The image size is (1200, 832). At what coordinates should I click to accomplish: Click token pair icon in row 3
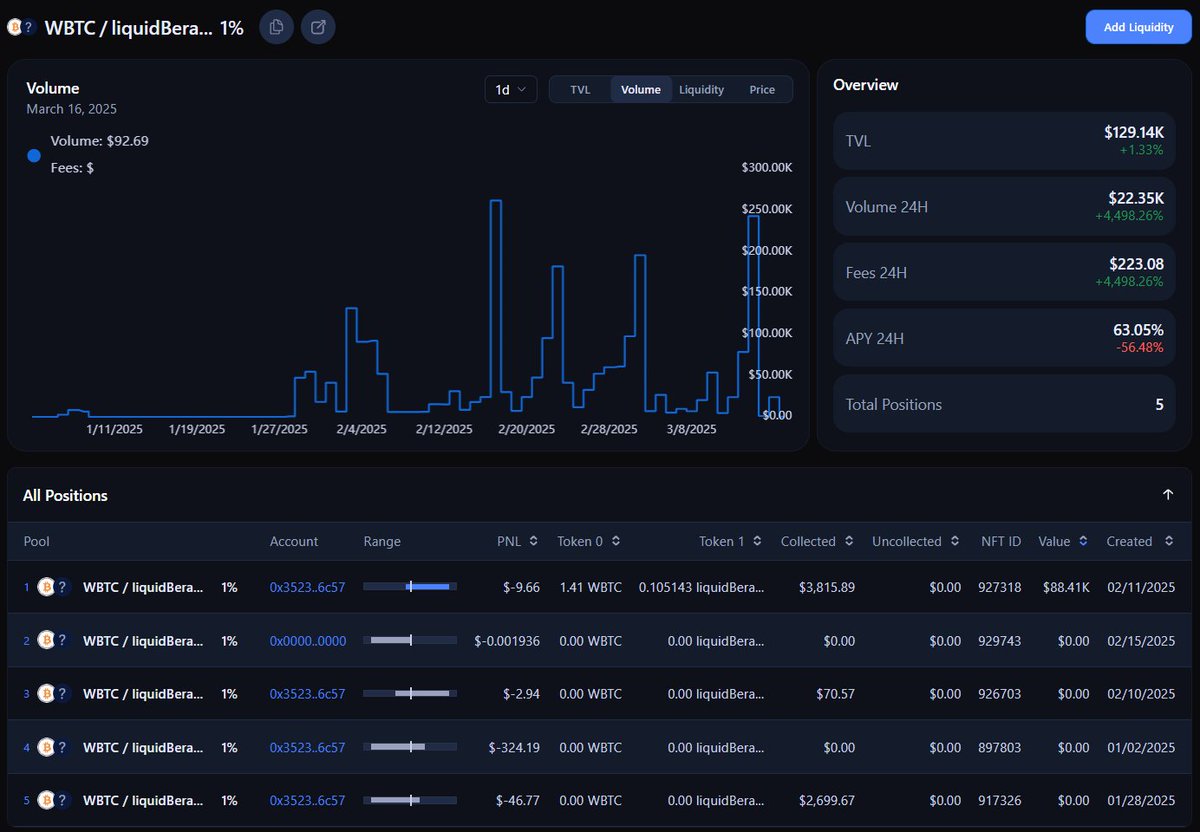click(x=53, y=694)
